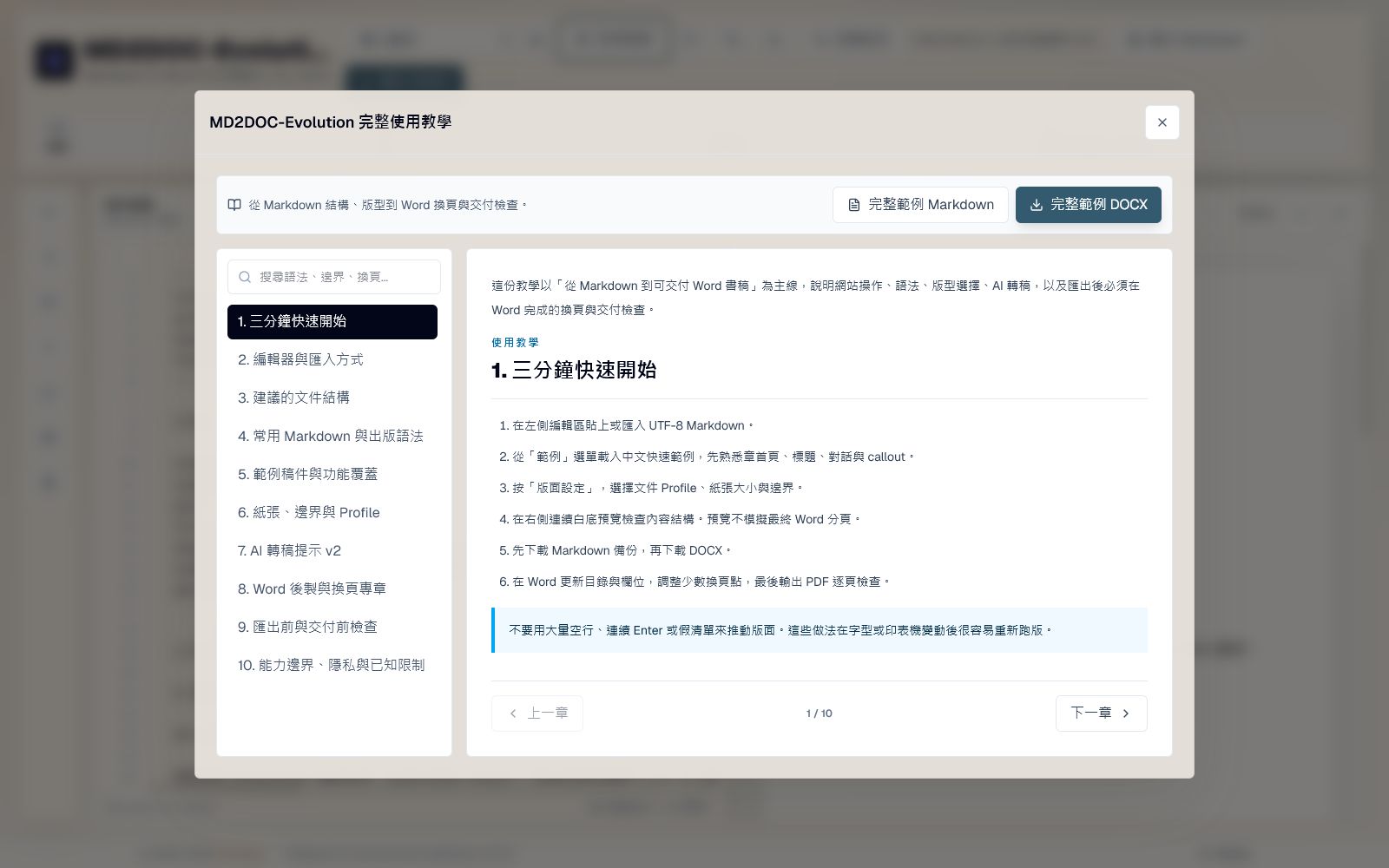Click the document icon on Markdown button

(x=854, y=205)
